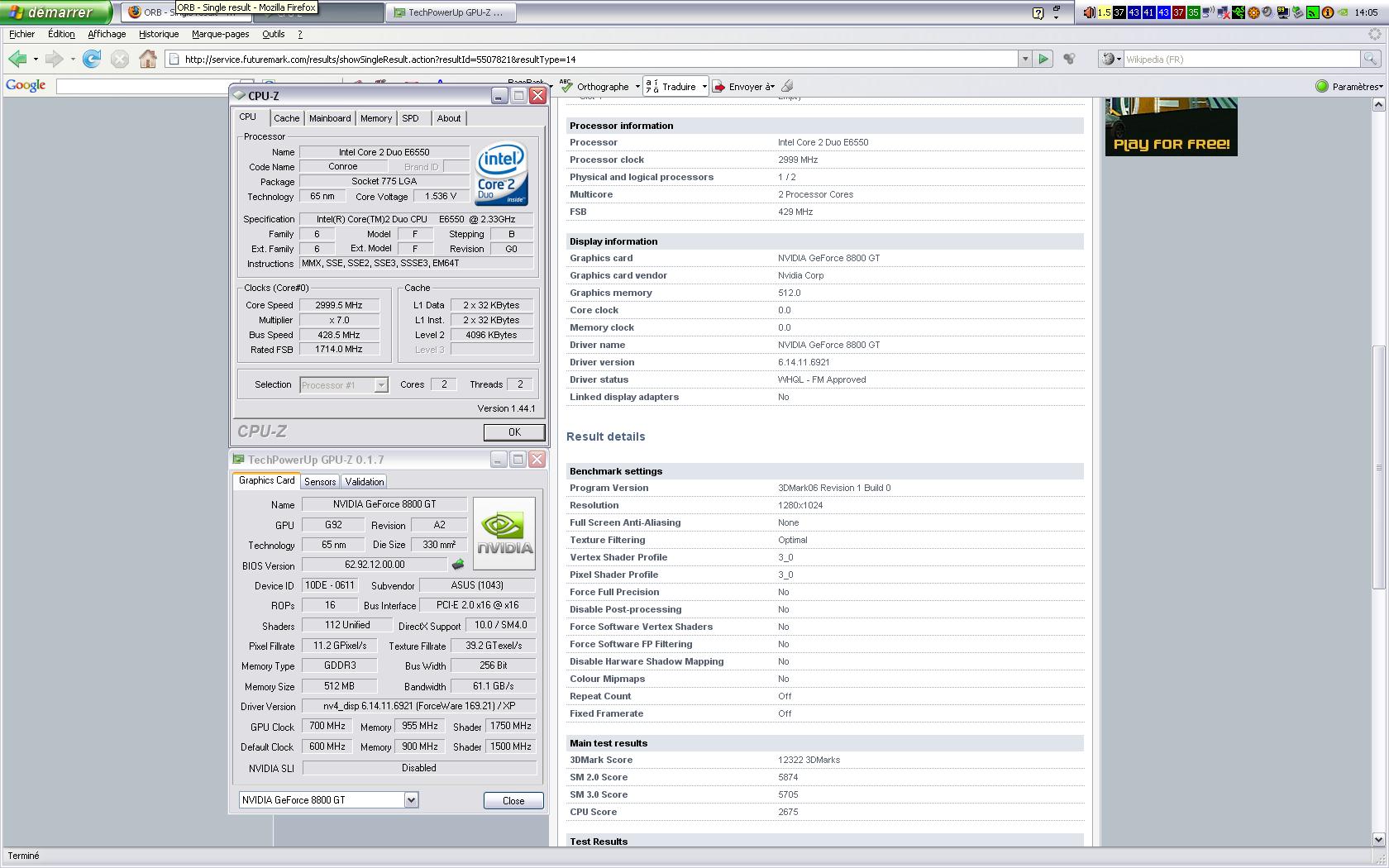Screen dimensions: 1389x868
Task: Open the Affichage menu
Action: click(107, 34)
